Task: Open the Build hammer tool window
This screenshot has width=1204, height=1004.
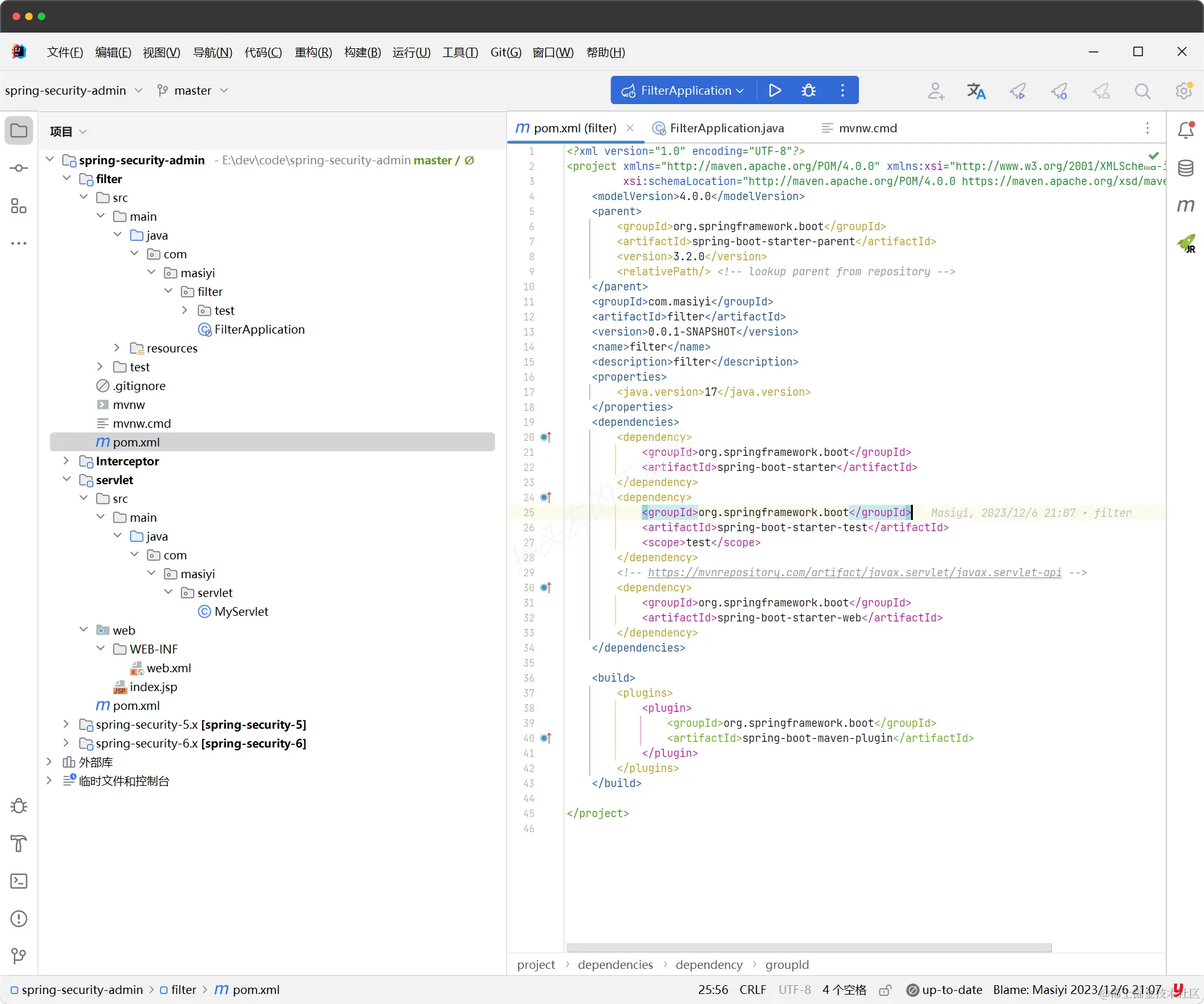Action: click(19, 843)
